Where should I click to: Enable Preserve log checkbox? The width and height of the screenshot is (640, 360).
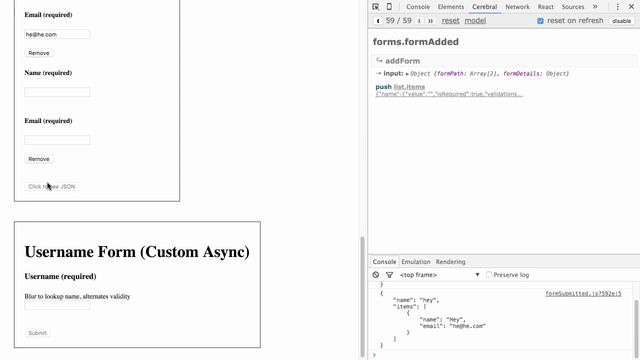489,275
